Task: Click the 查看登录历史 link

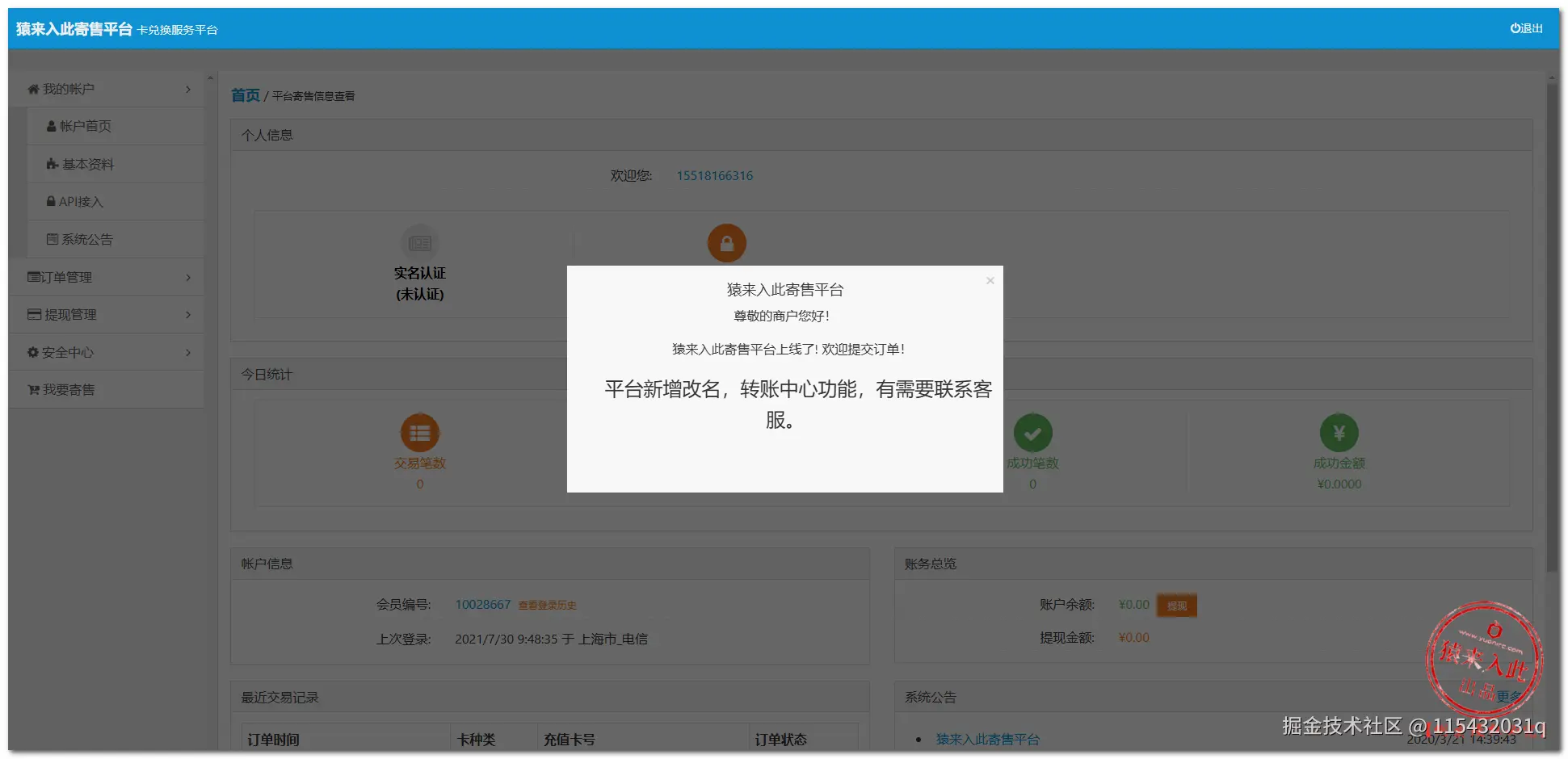Action: click(x=548, y=606)
